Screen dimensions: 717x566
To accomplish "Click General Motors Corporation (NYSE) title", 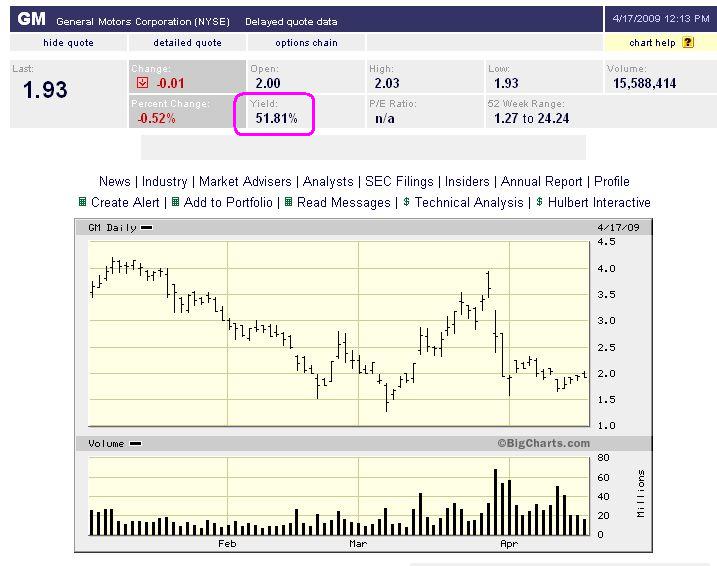I will (x=143, y=21).
